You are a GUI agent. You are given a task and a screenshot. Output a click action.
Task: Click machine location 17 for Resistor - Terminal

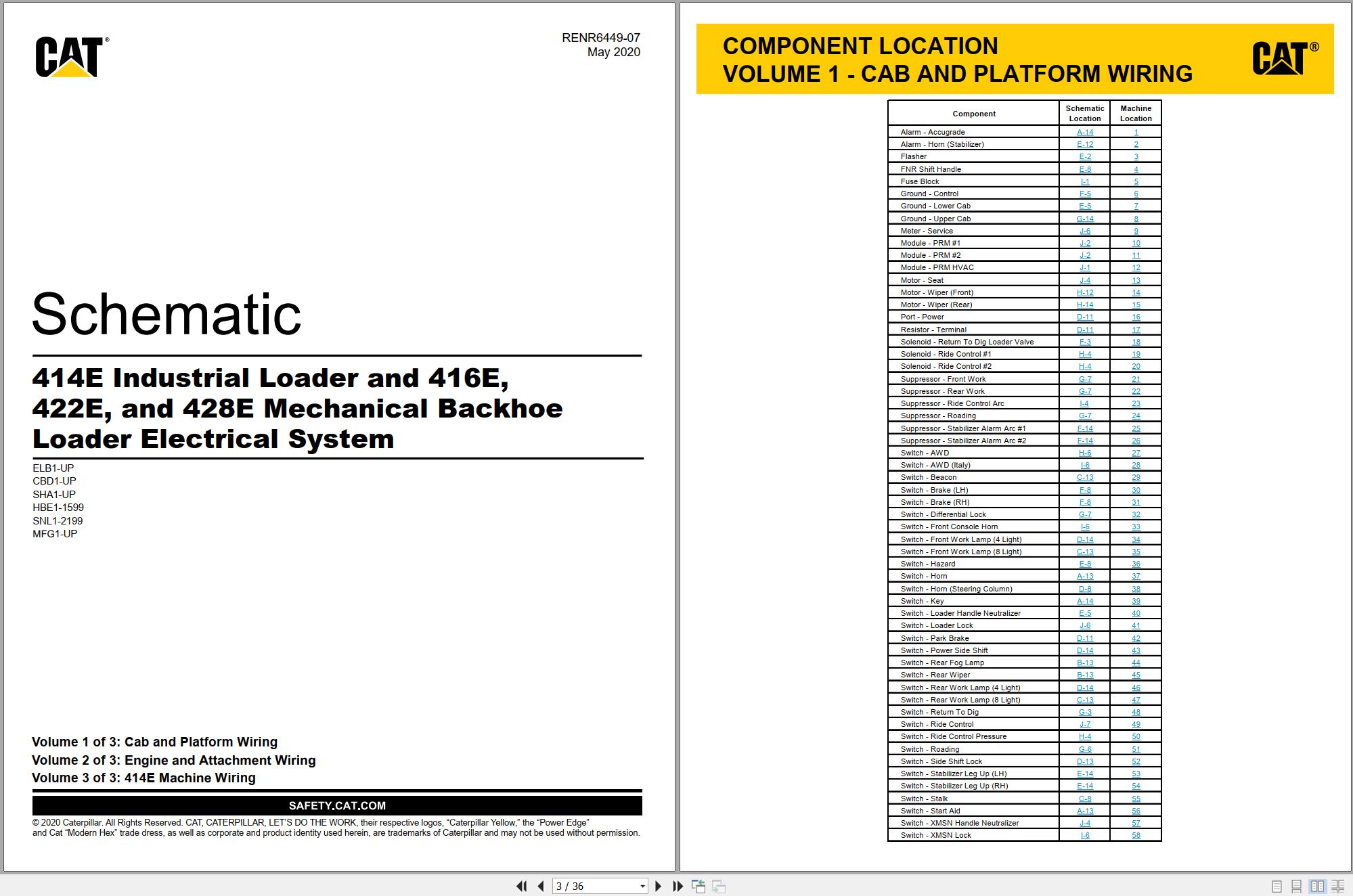pyautogui.click(x=1136, y=330)
